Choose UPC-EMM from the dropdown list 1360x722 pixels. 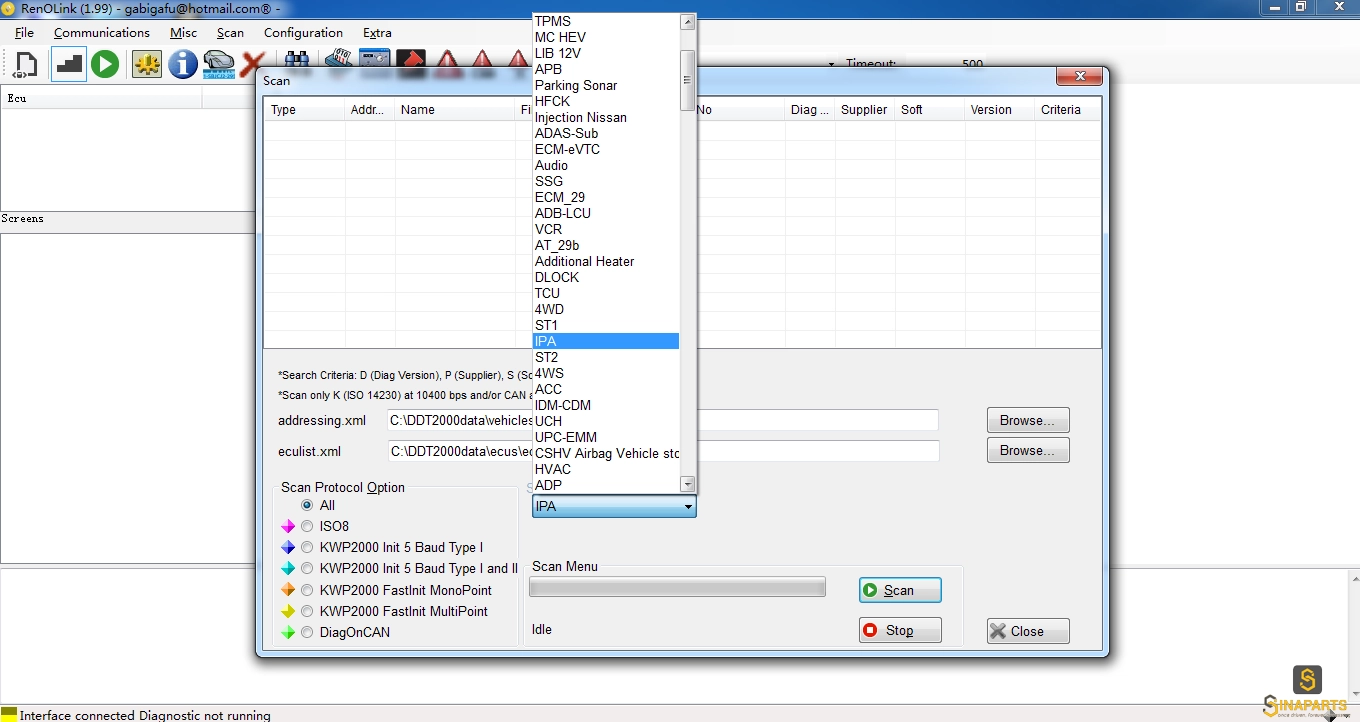(x=606, y=437)
